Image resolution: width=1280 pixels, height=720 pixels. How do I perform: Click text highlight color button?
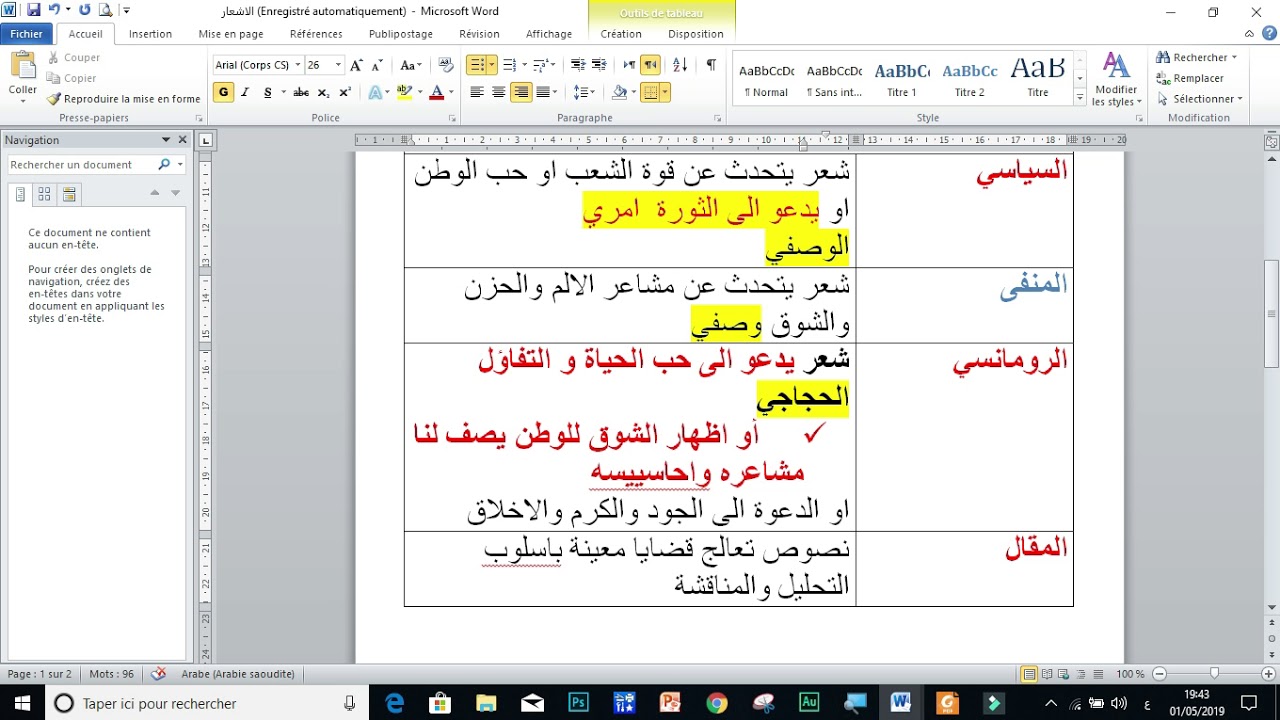click(404, 92)
